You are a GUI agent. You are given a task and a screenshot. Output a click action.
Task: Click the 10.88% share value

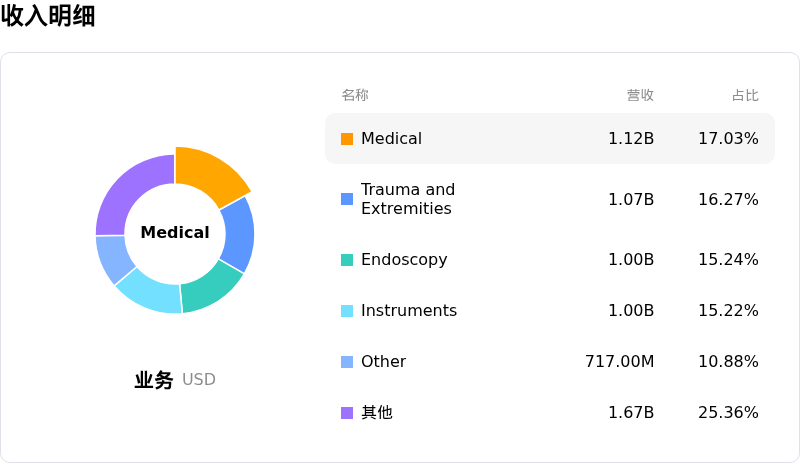pyautogui.click(x=729, y=361)
